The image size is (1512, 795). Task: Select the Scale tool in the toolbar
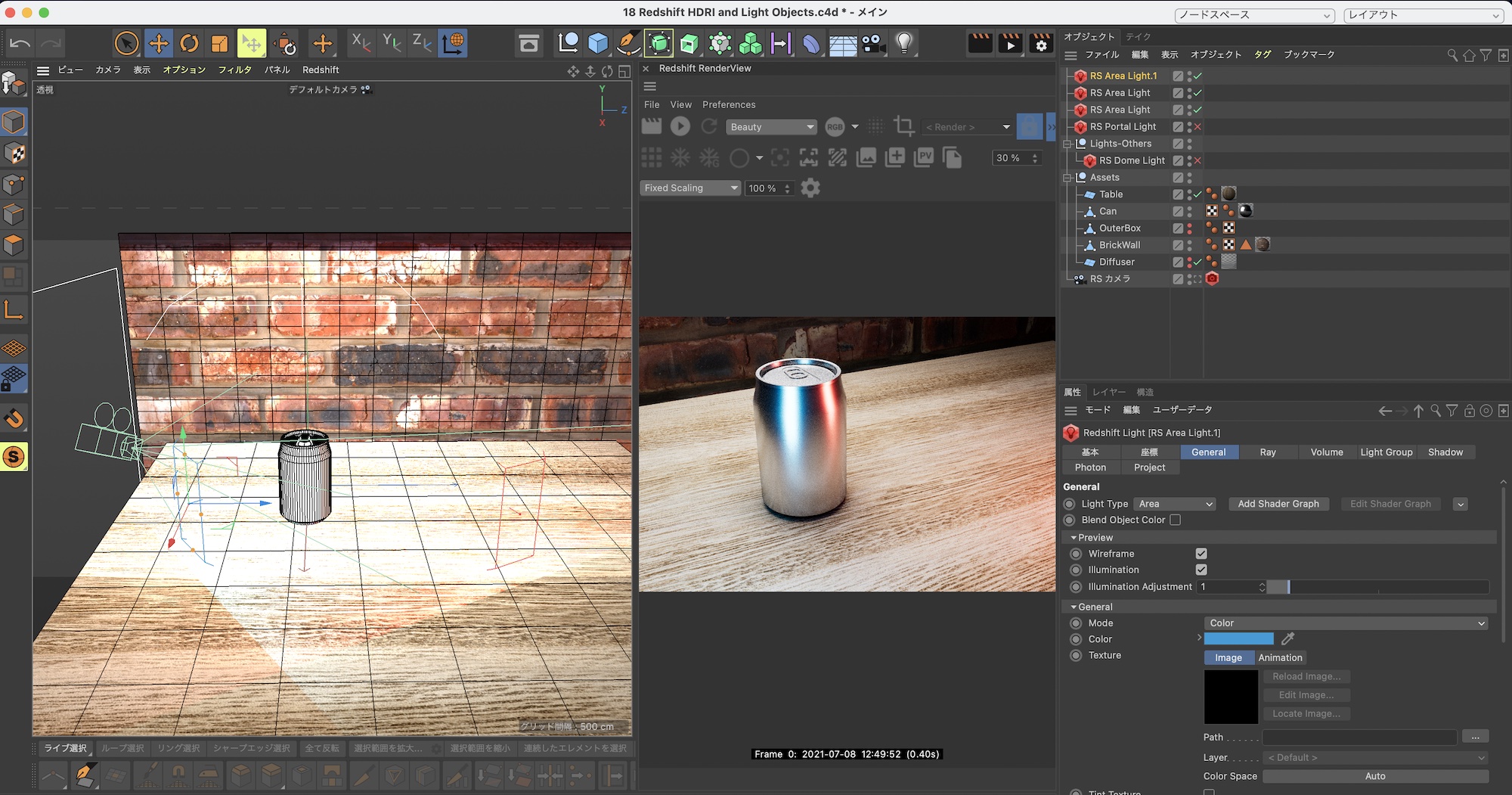[x=219, y=43]
